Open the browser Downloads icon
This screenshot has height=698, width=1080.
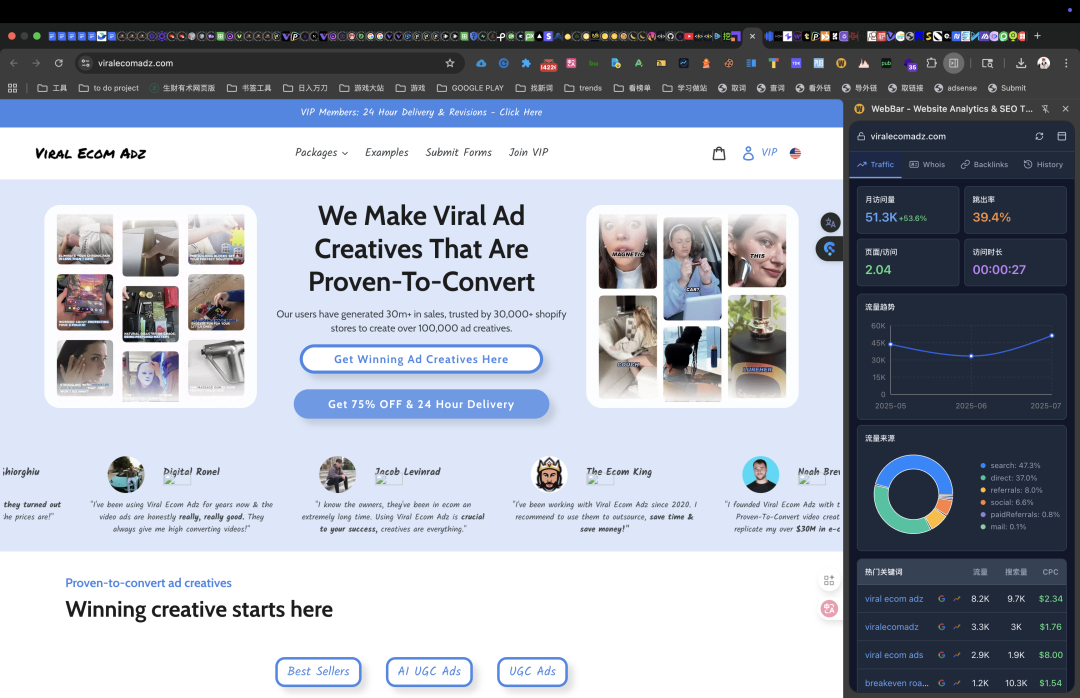click(x=1021, y=63)
